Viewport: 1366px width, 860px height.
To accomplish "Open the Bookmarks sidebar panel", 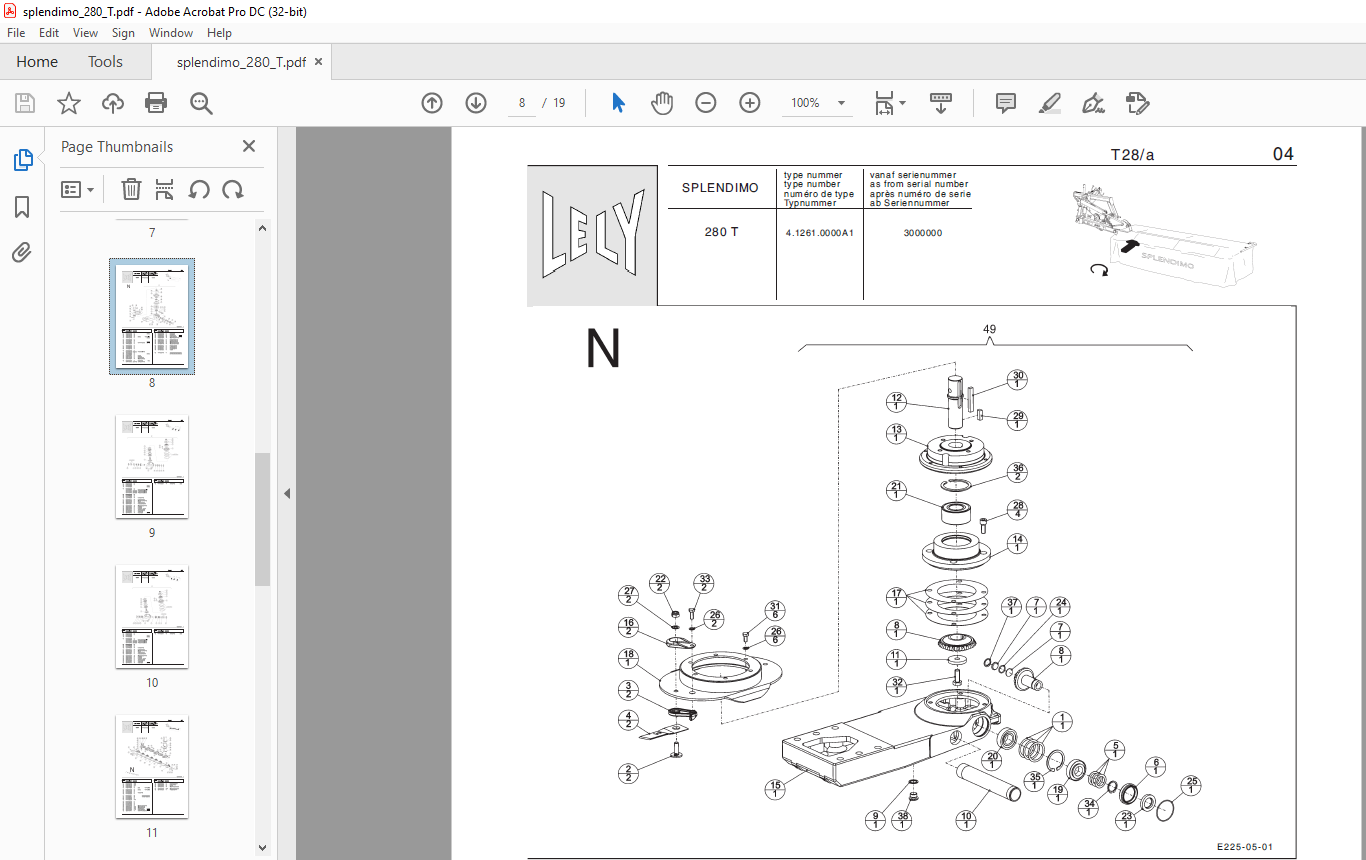I will (22, 207).
